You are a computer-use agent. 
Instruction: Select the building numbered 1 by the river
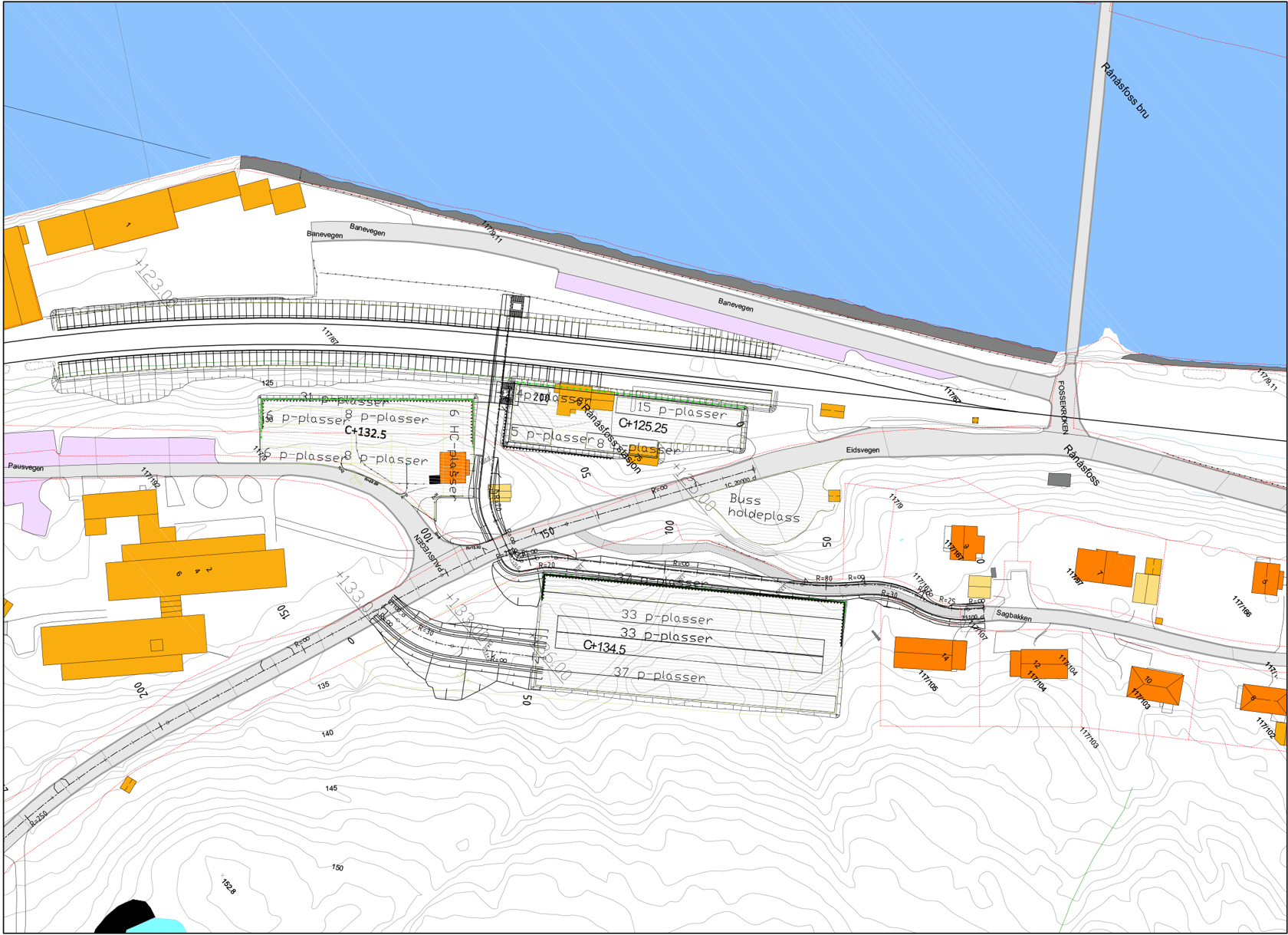pyautogui.click(x=130, y=219)
